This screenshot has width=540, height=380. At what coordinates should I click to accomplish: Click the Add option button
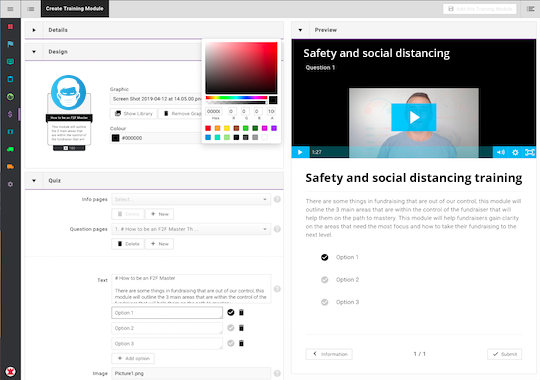[133, 359]
